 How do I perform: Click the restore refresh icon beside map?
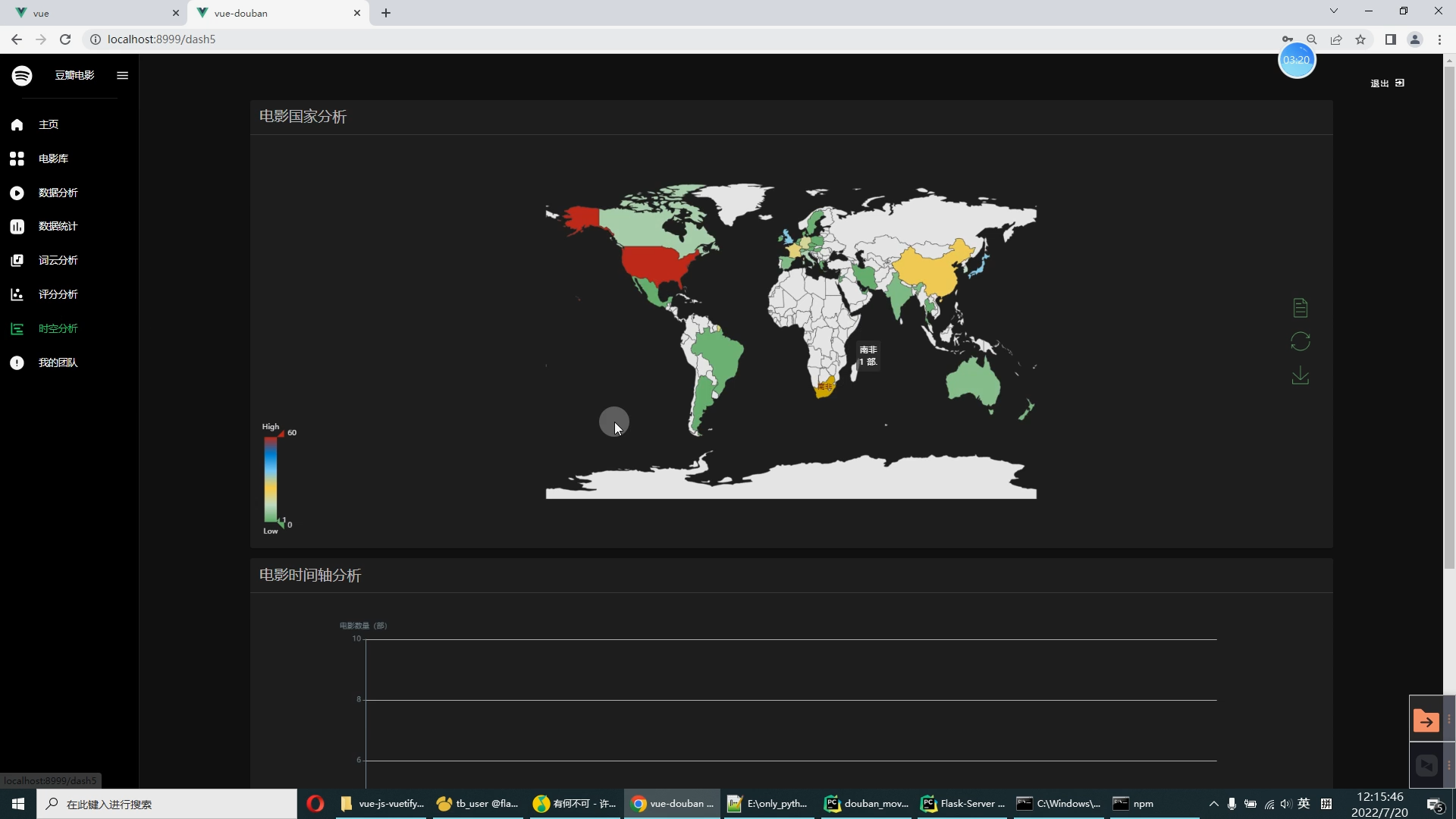[x=1300, y=341]
